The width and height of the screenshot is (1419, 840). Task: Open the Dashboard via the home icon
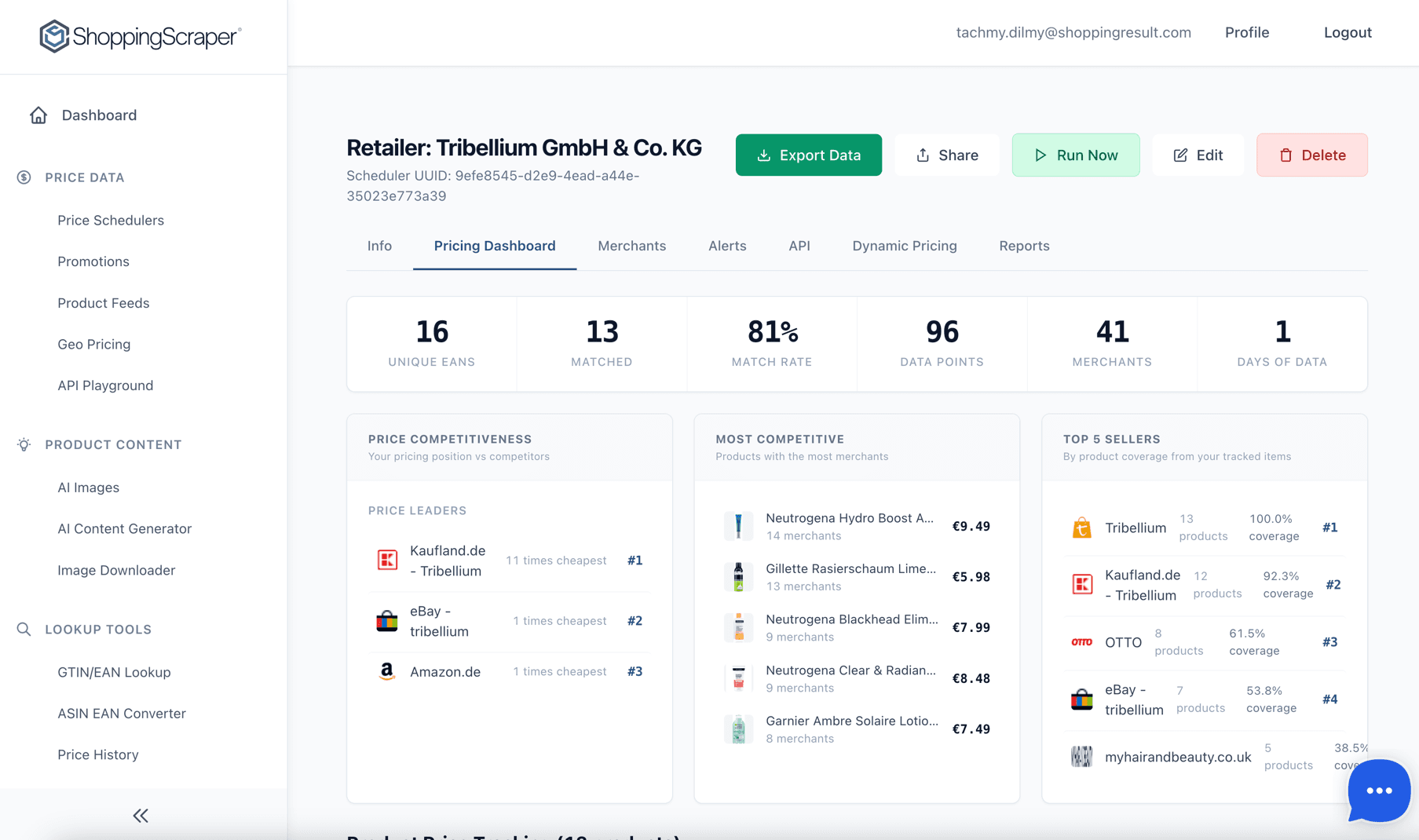pos(38,115)
